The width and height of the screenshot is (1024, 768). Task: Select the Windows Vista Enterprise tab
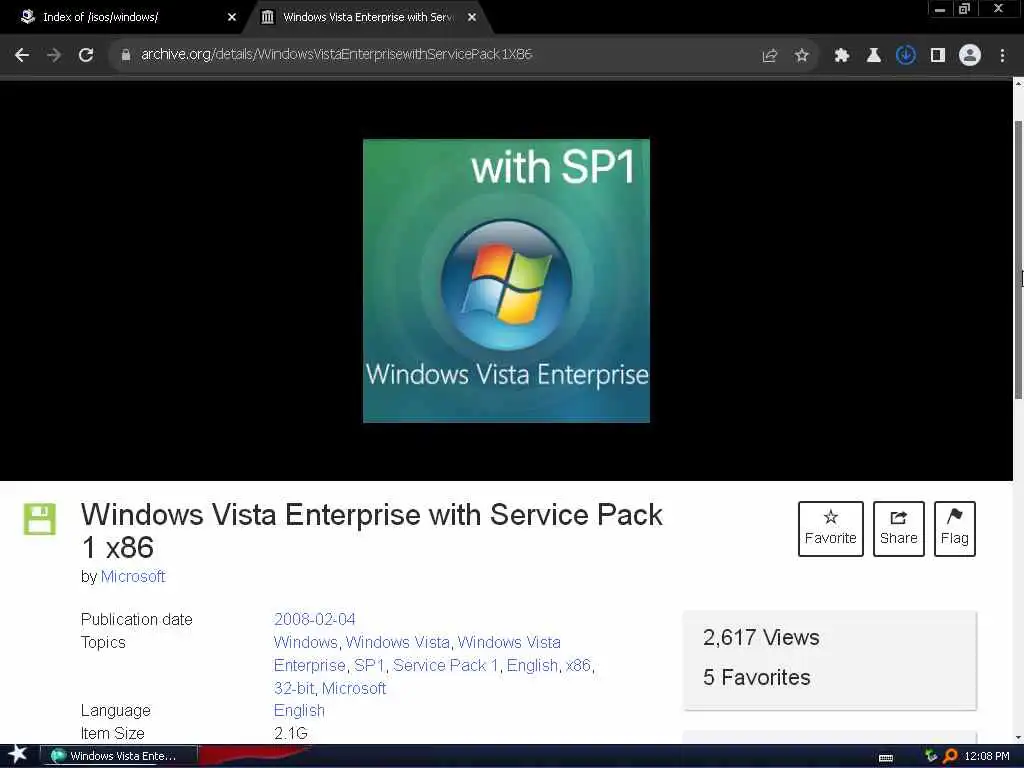click(368, 17)
